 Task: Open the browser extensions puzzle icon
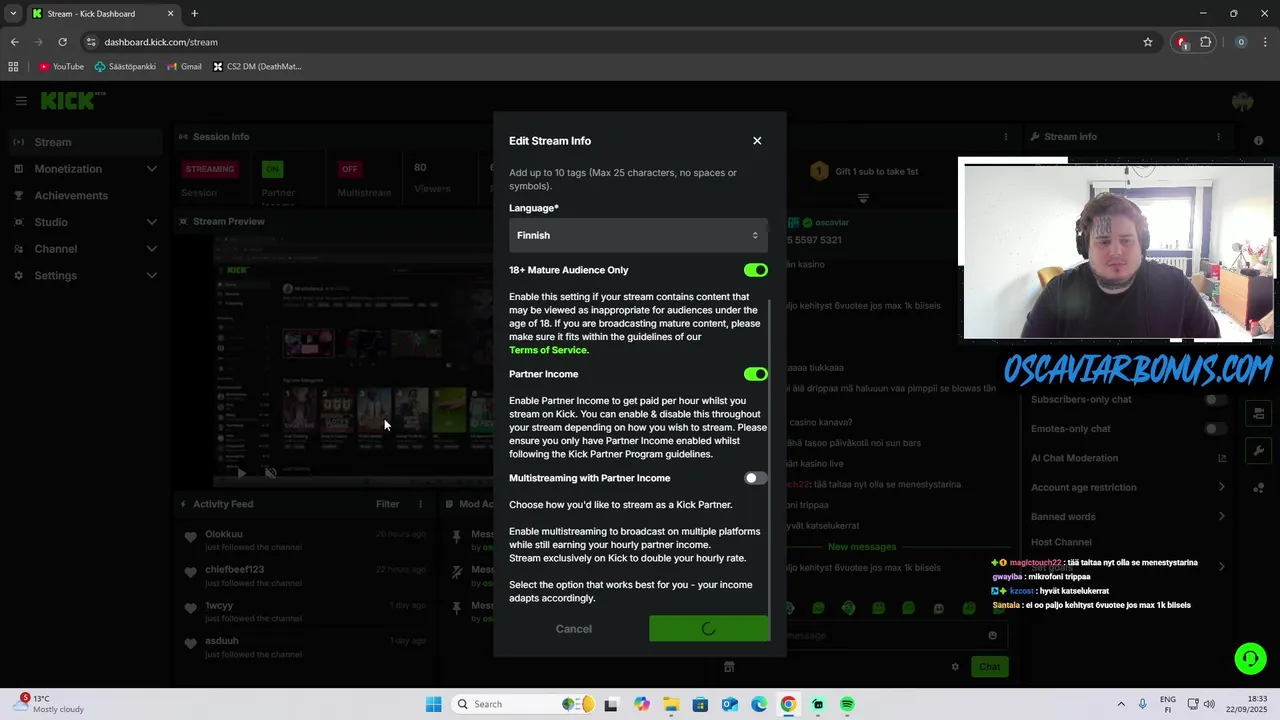click(1206, 42)
